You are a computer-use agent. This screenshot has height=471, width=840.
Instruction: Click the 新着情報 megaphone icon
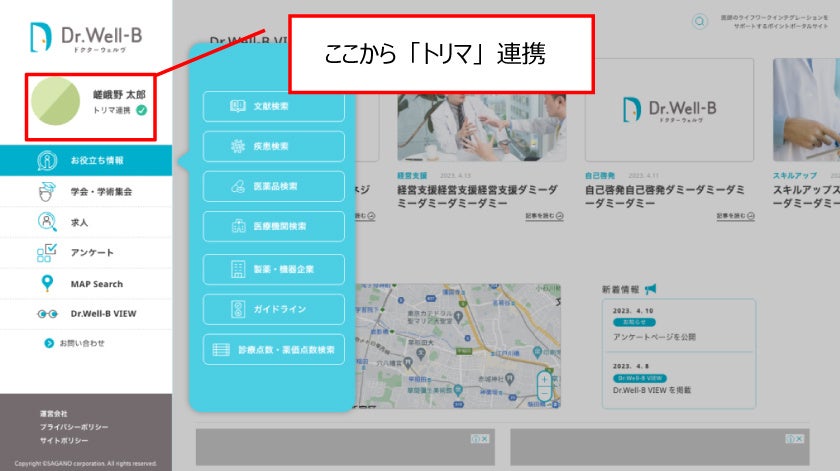click(650, 289)
